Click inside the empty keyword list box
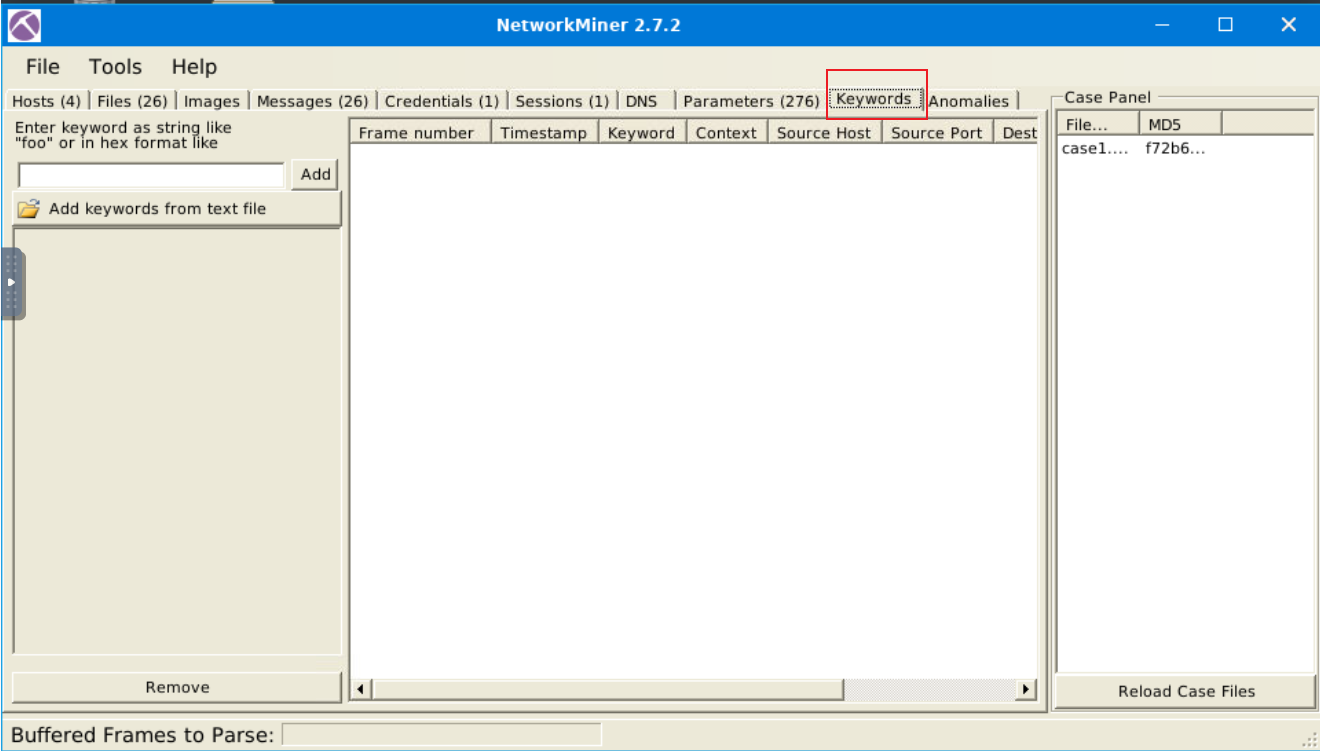The image size is (1320, 751). [177, 441]
